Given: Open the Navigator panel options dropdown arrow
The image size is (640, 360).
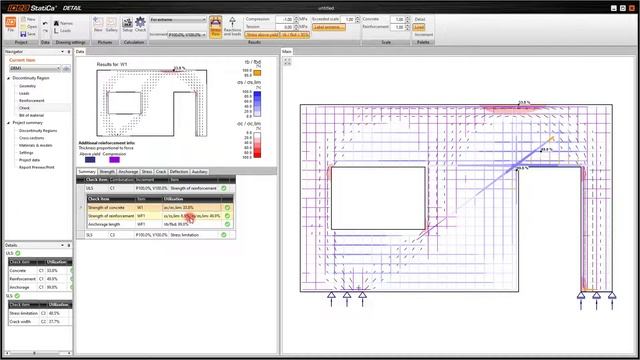Looking at the screenshot, I should tap(62, 52).
